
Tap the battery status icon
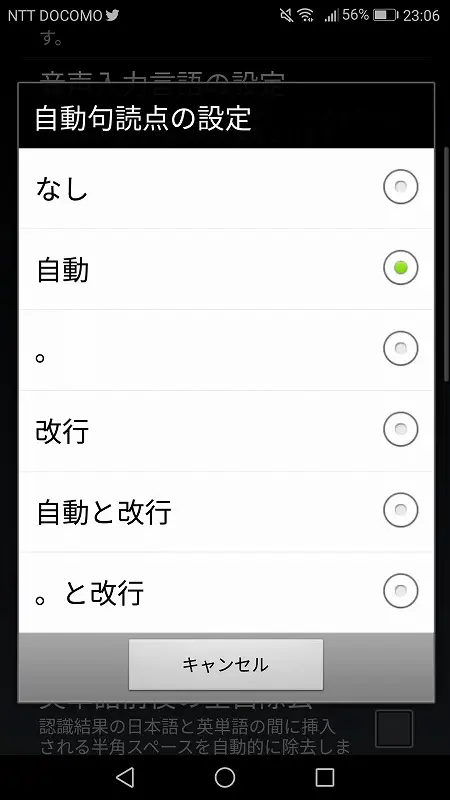pyautogui.click(x=385, y=15)
